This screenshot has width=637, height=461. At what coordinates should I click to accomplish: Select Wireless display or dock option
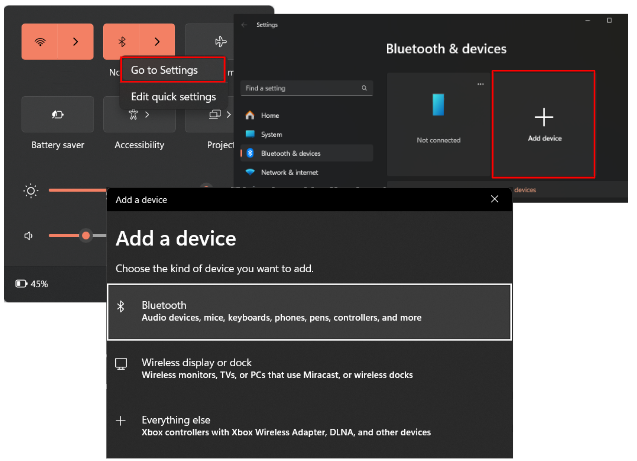click(309, 368)
